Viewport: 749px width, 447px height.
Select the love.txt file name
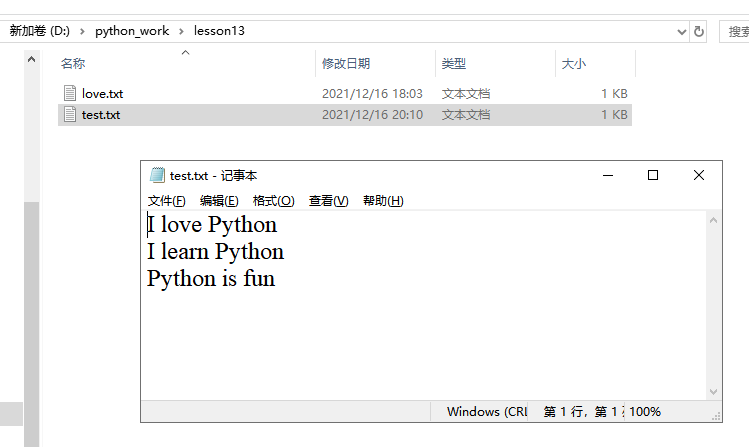point(102,94)
